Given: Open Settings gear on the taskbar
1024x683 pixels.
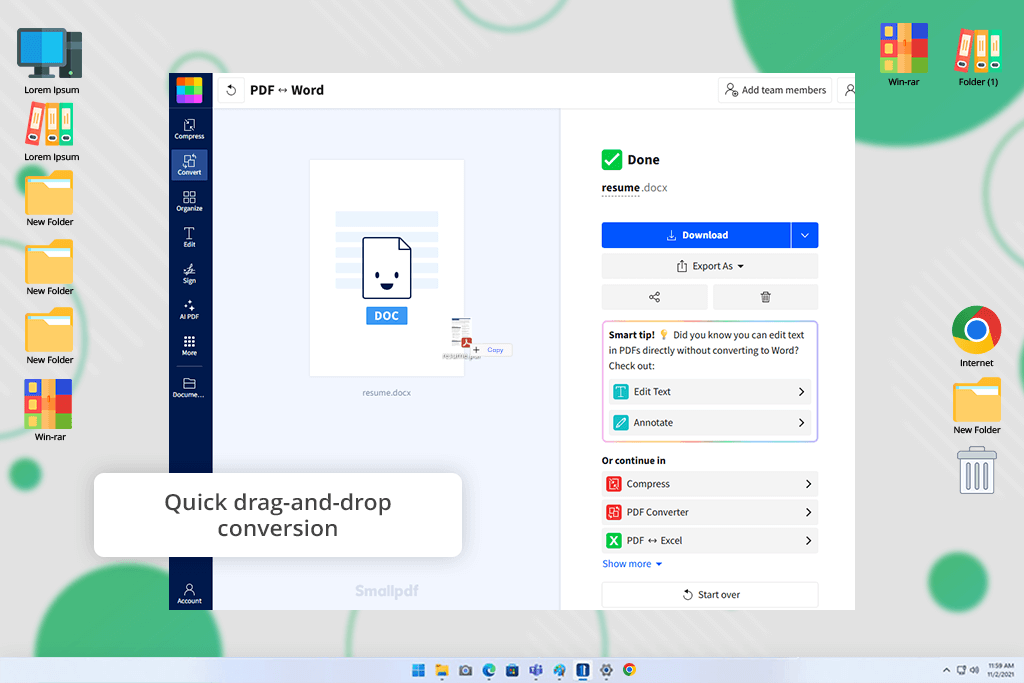Looking at the screenshot, I should pyautogui.click(x=606, y=670).
